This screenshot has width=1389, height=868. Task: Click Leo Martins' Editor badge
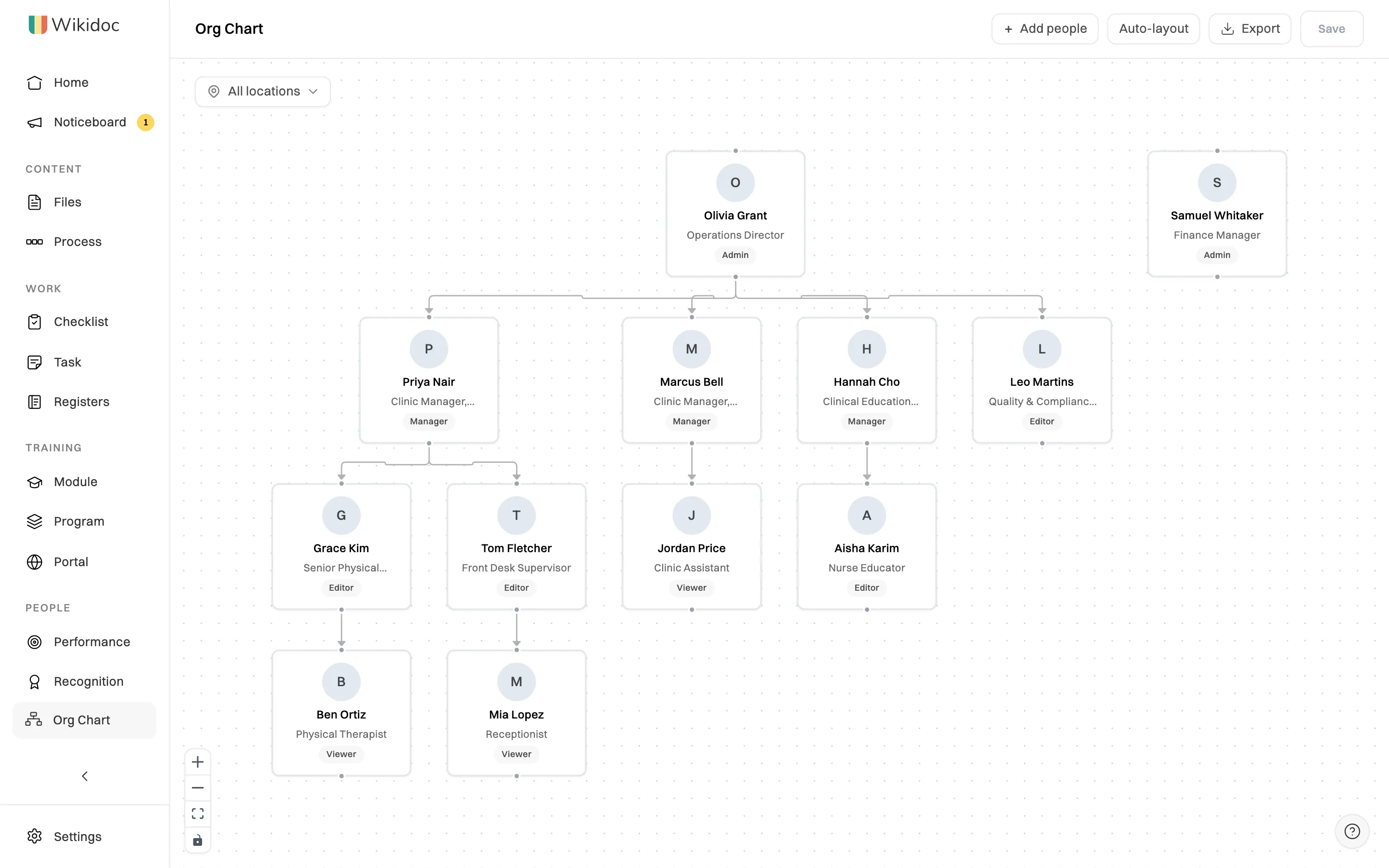pos(1042,421)
